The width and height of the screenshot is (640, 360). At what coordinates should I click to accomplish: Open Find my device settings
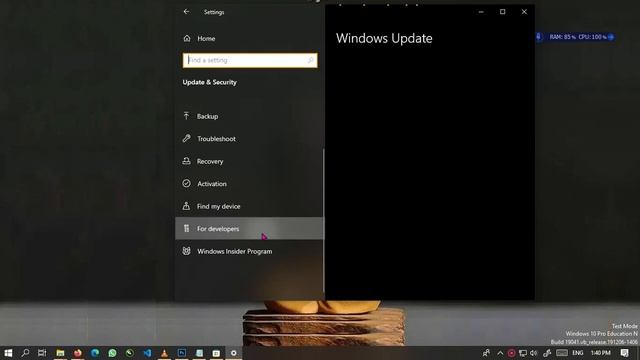(x=249, y=206)
